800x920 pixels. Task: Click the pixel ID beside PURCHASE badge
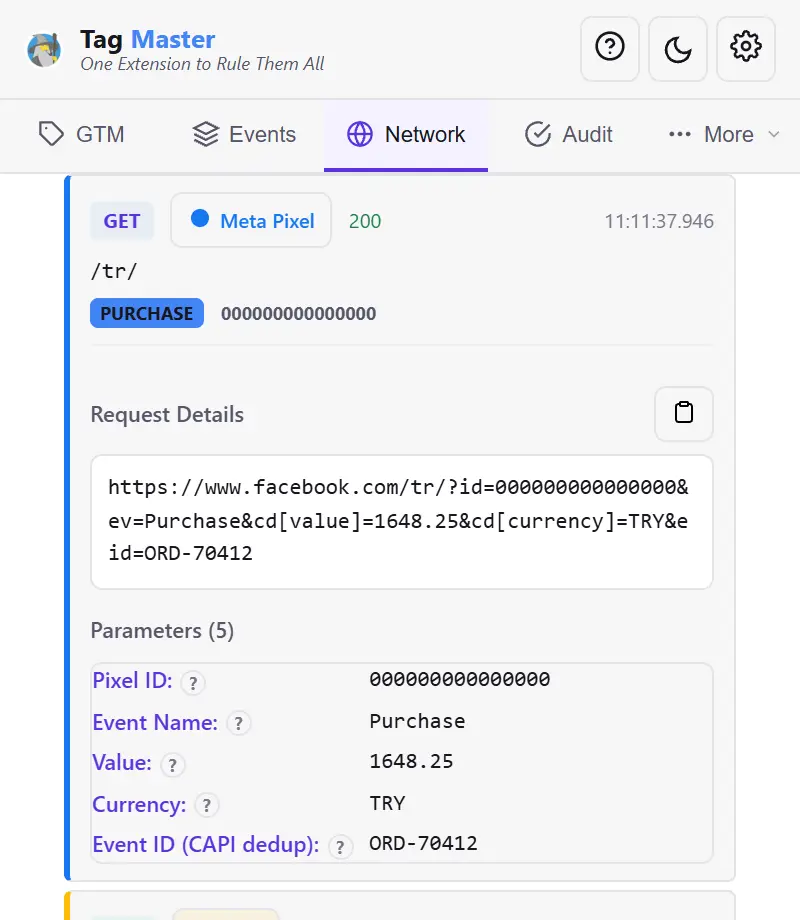tap(298, 313)
